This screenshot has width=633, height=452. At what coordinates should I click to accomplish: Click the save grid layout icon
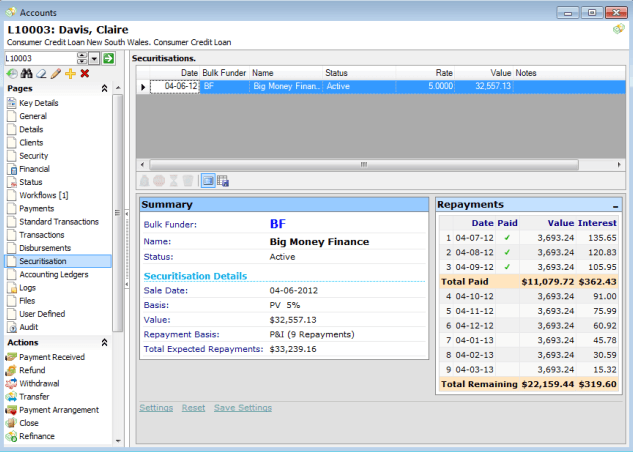(223, 181)
